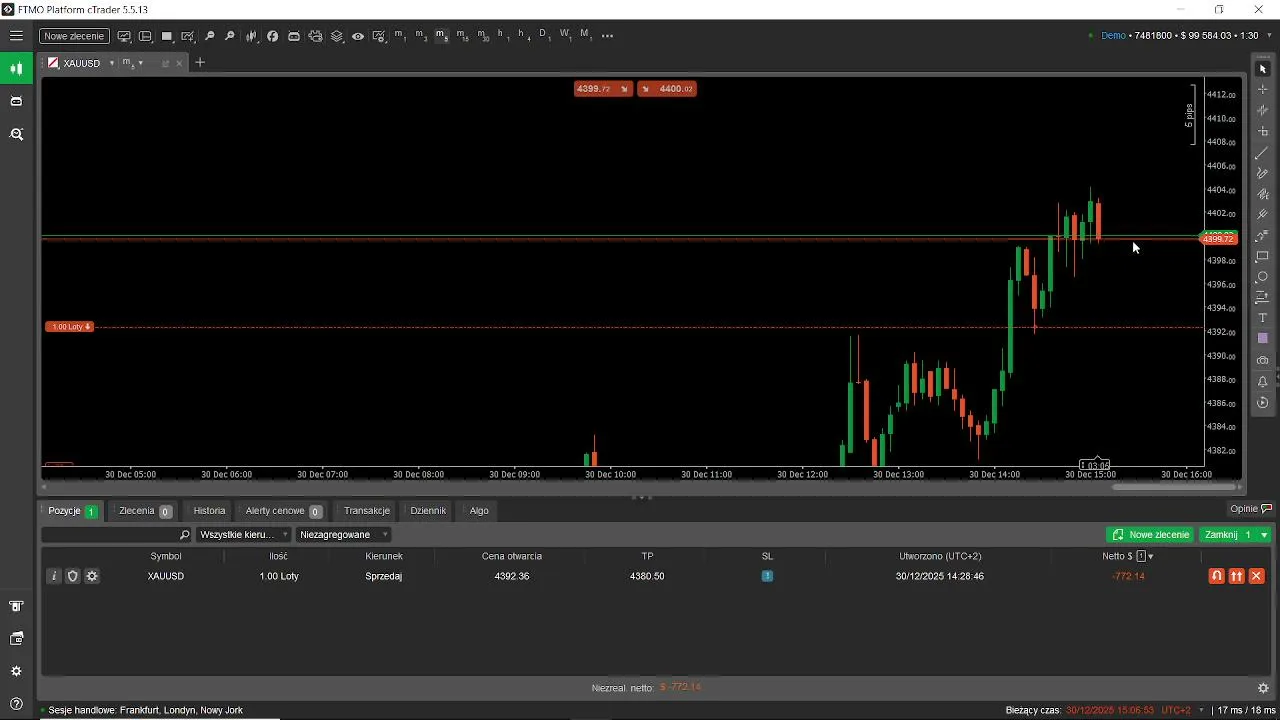Click the green Nowe zlecenie button
Viewport: 1280px width, 720px height.
[1151, 535]
